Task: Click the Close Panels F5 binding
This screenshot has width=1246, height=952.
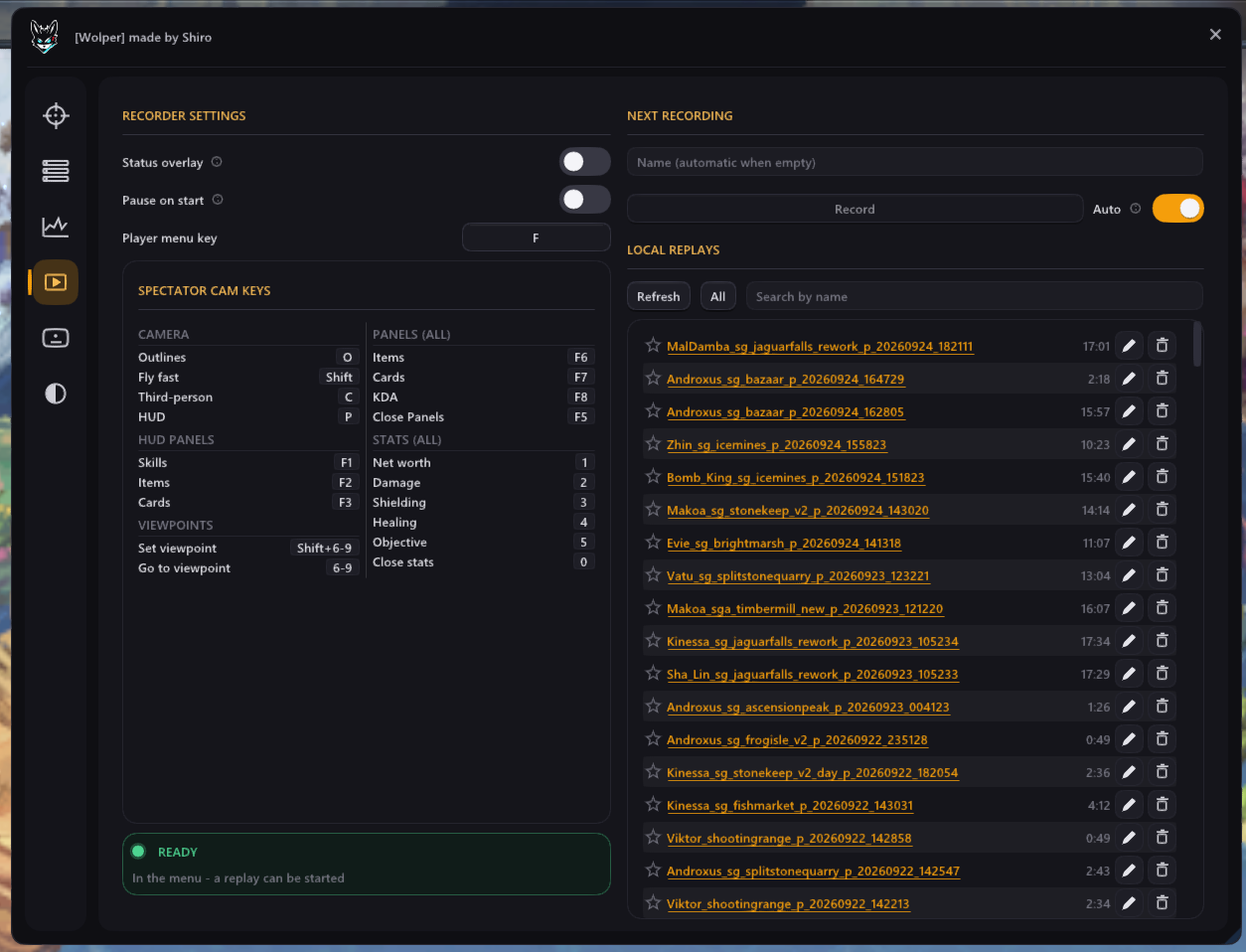Action: (581, 416)
